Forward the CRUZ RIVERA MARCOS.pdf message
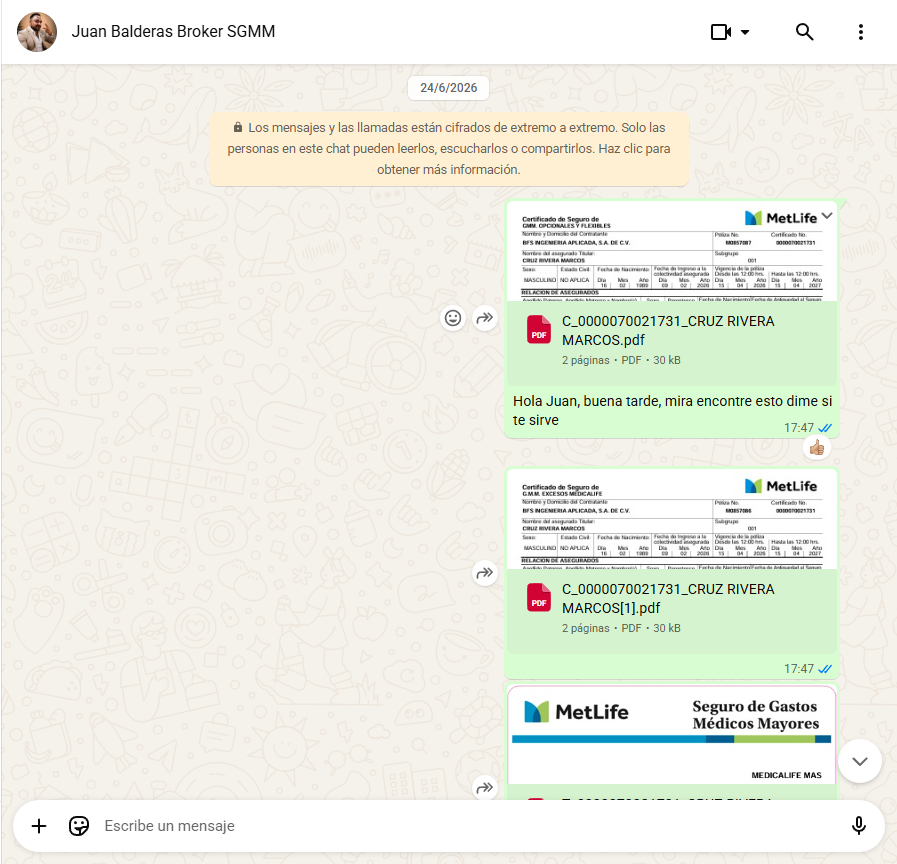This screenshot has height=864, width=897. (485, 318)
